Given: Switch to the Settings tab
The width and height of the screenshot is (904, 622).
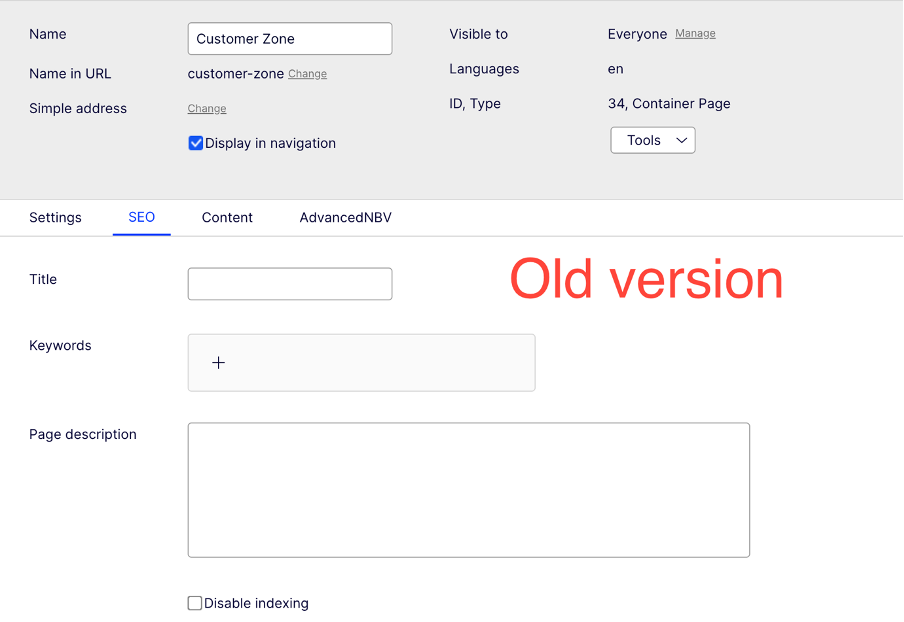Looking at the screenshot, I should (x=55, y=217).
